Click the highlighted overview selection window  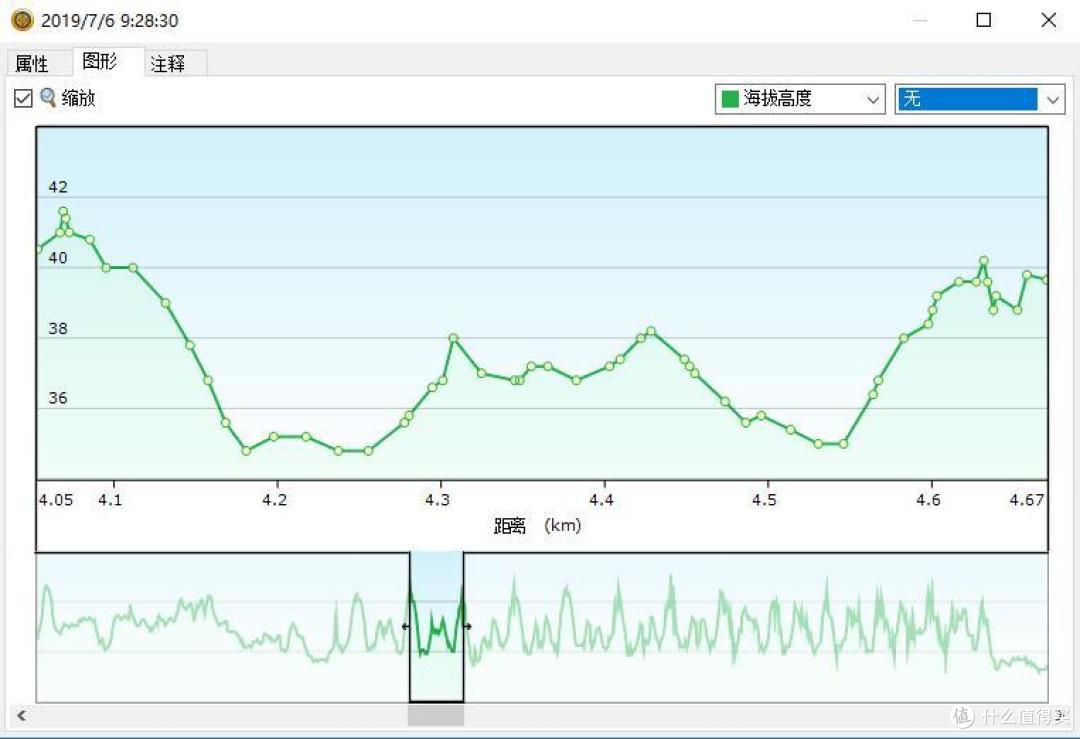(437, 627)
